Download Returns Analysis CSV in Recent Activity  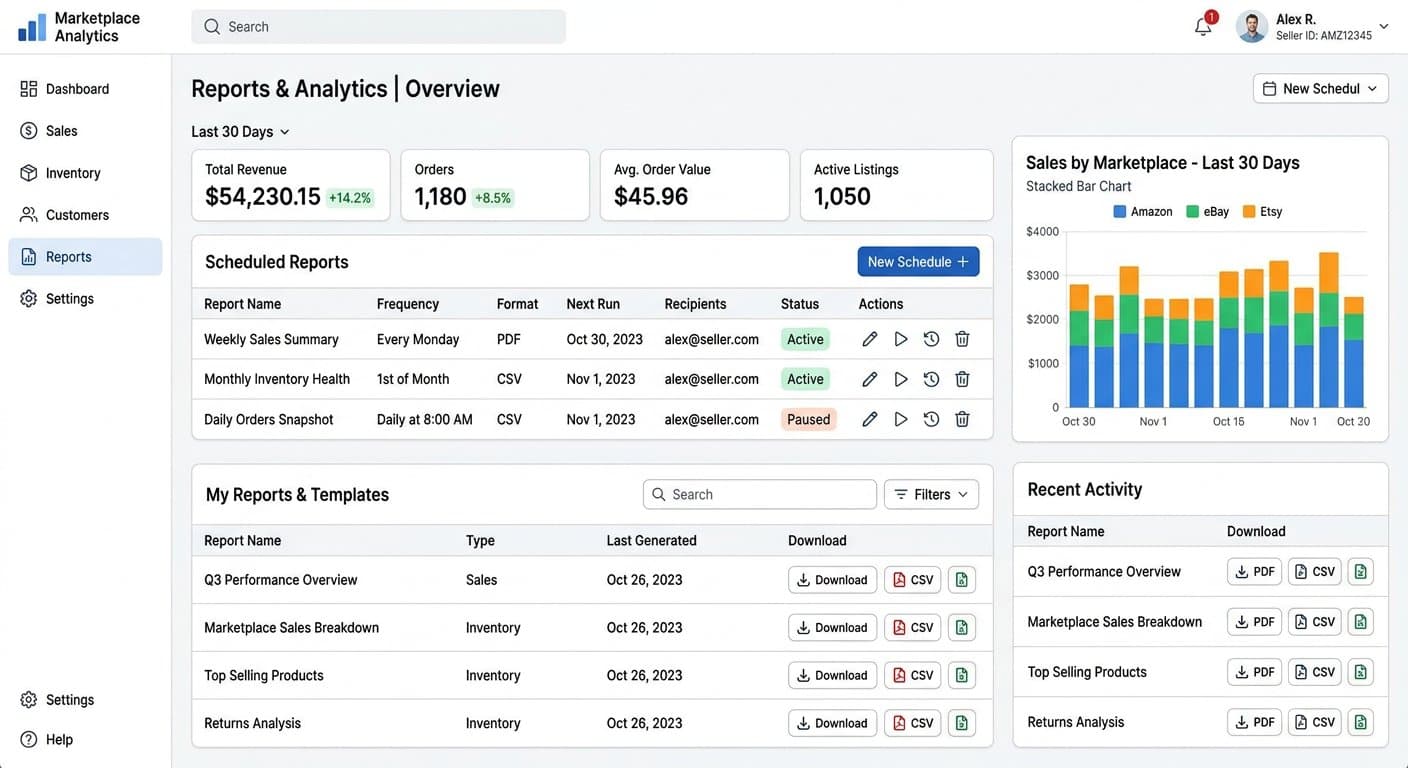coord(1314,722)
